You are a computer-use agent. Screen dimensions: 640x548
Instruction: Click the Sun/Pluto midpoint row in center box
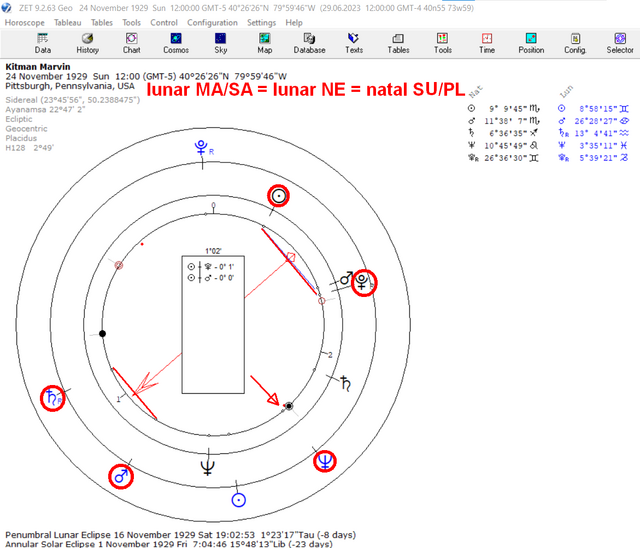(211, 267)
